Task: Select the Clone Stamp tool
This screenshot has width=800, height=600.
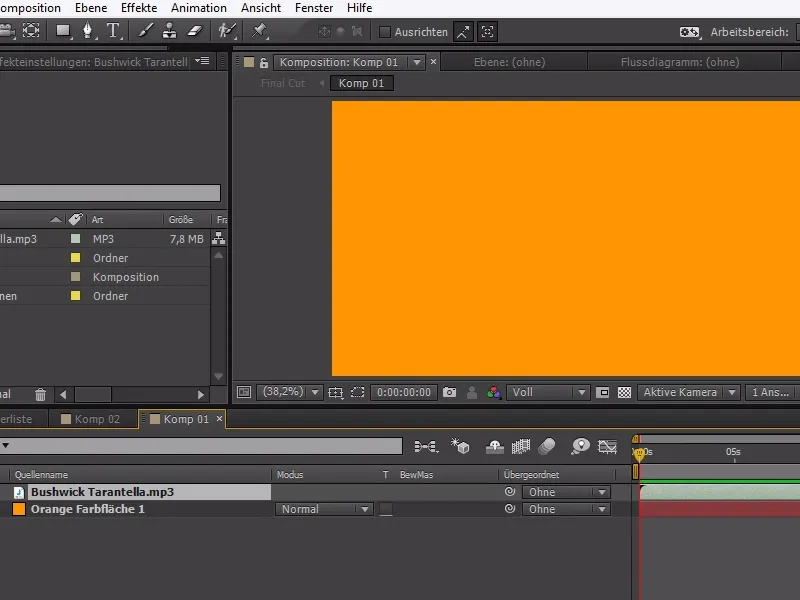Action: 169,31
